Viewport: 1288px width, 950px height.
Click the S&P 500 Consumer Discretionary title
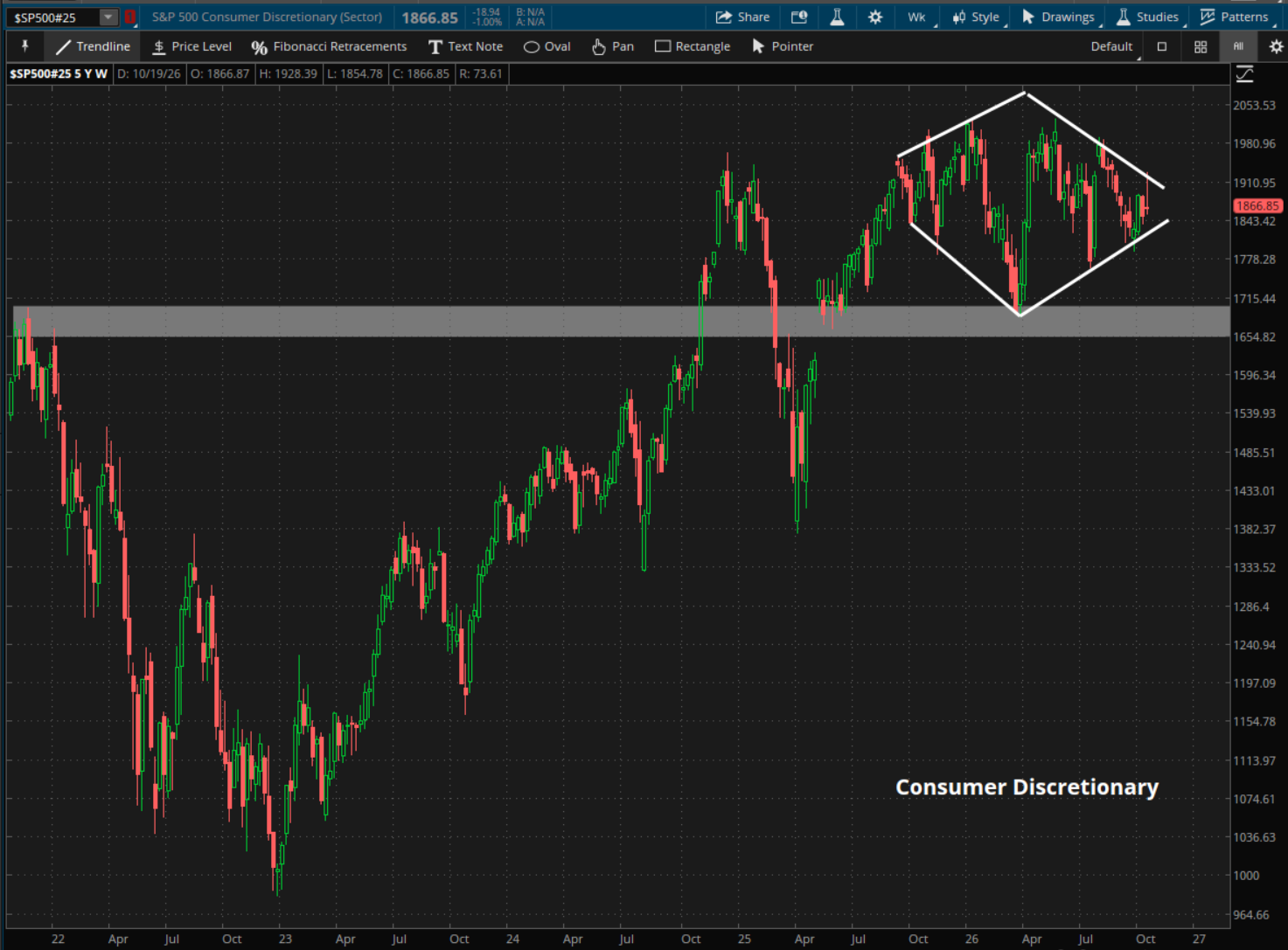[x=267, y=17]
